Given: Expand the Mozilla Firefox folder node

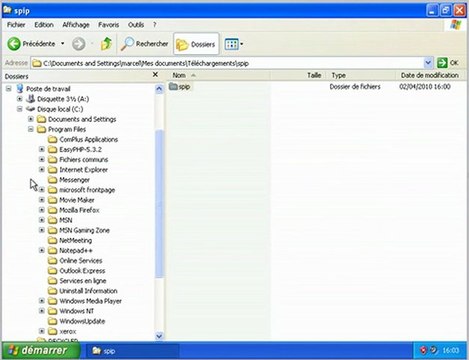Looking at the screenshot, I should coord(42,210).
